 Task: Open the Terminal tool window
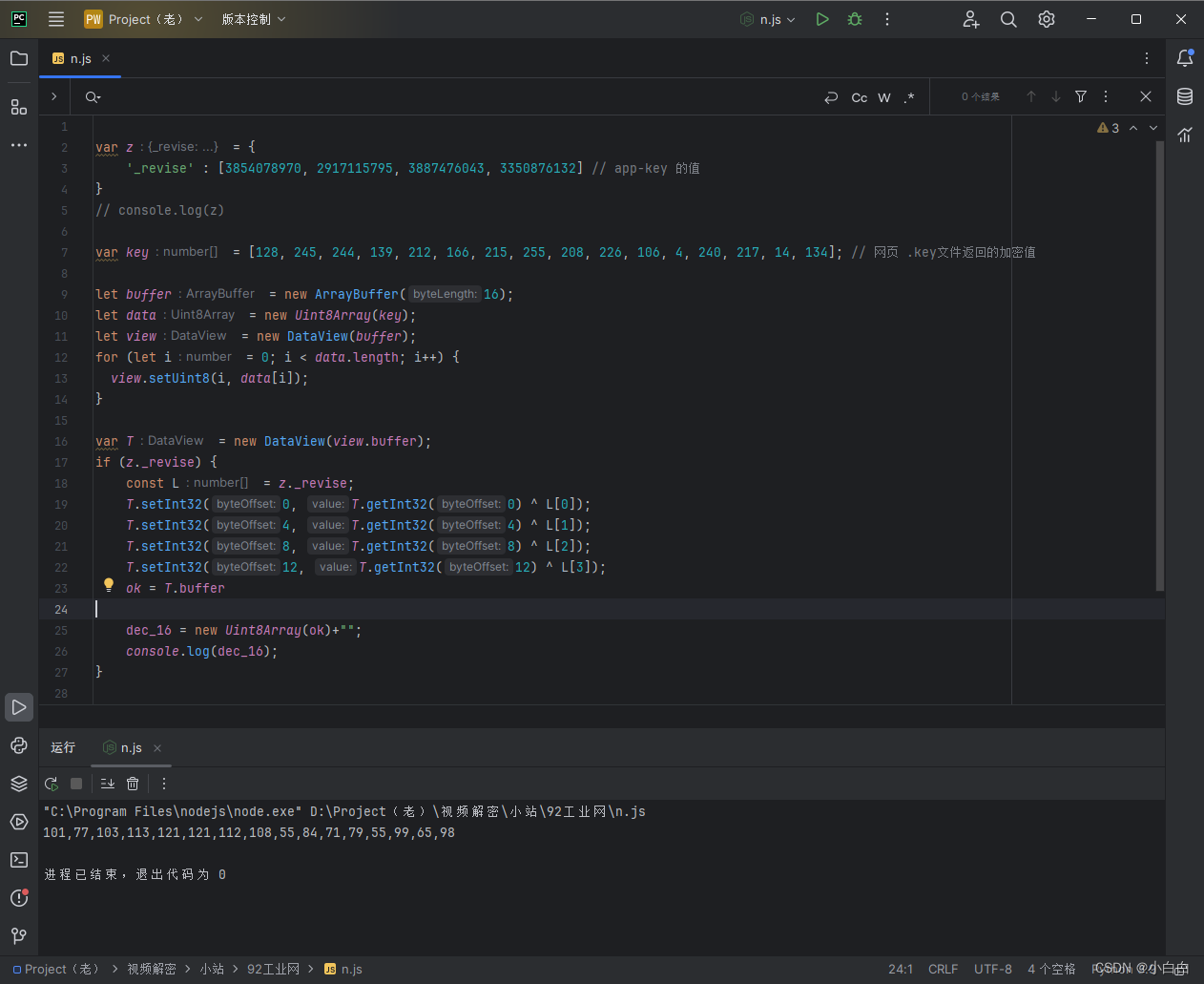pos(19,860)
